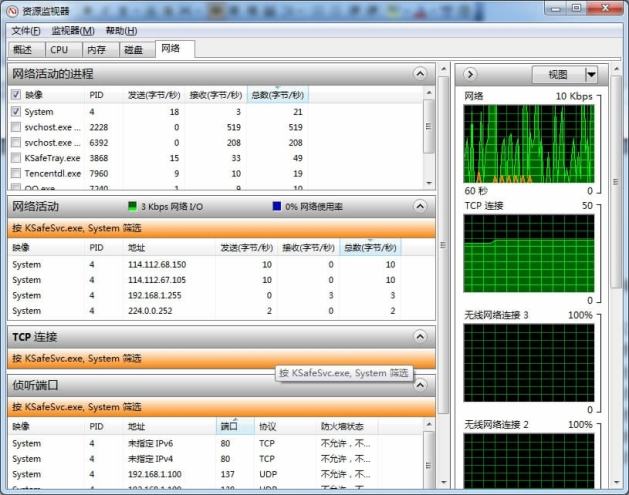Hide the graphs pane with arrow button

click(470, 74)
